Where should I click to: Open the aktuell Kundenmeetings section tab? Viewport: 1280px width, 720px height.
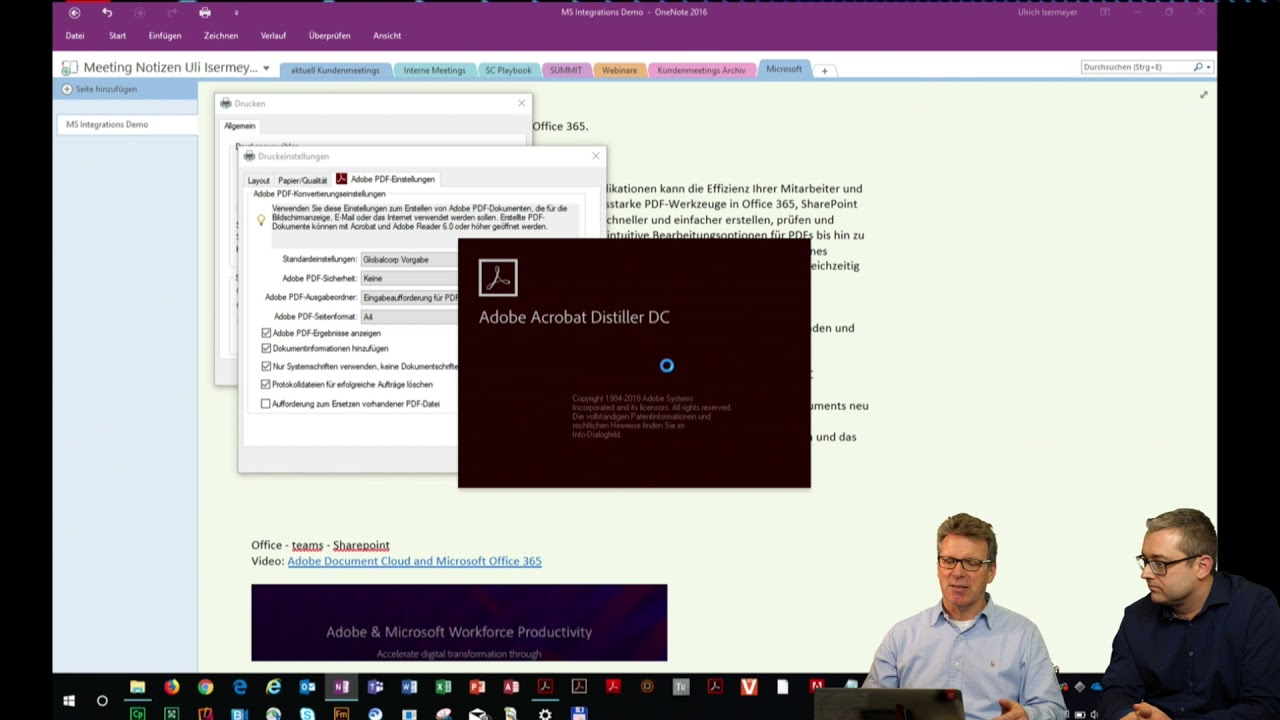coord(334,70)
